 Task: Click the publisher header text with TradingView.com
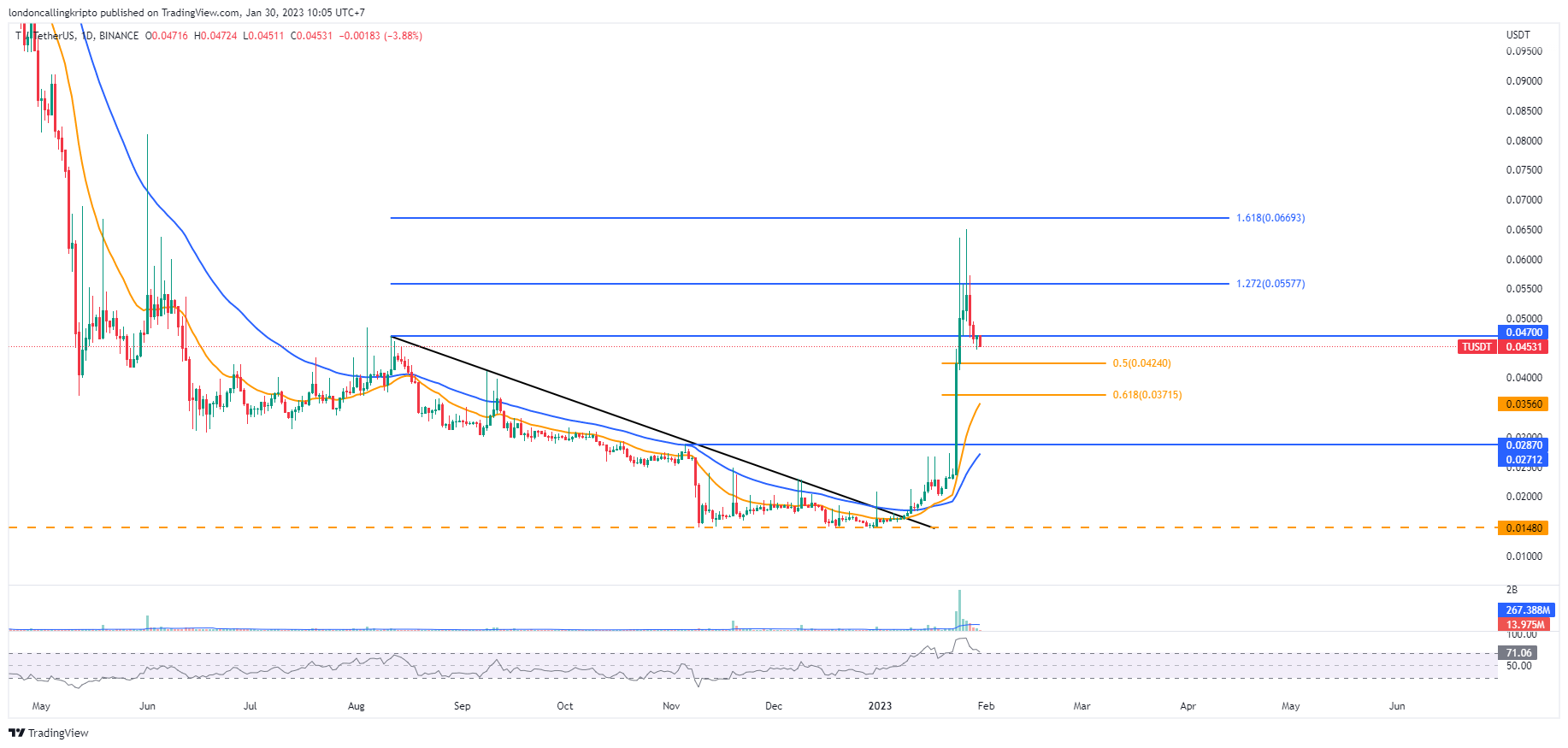[x=186, y=13]
